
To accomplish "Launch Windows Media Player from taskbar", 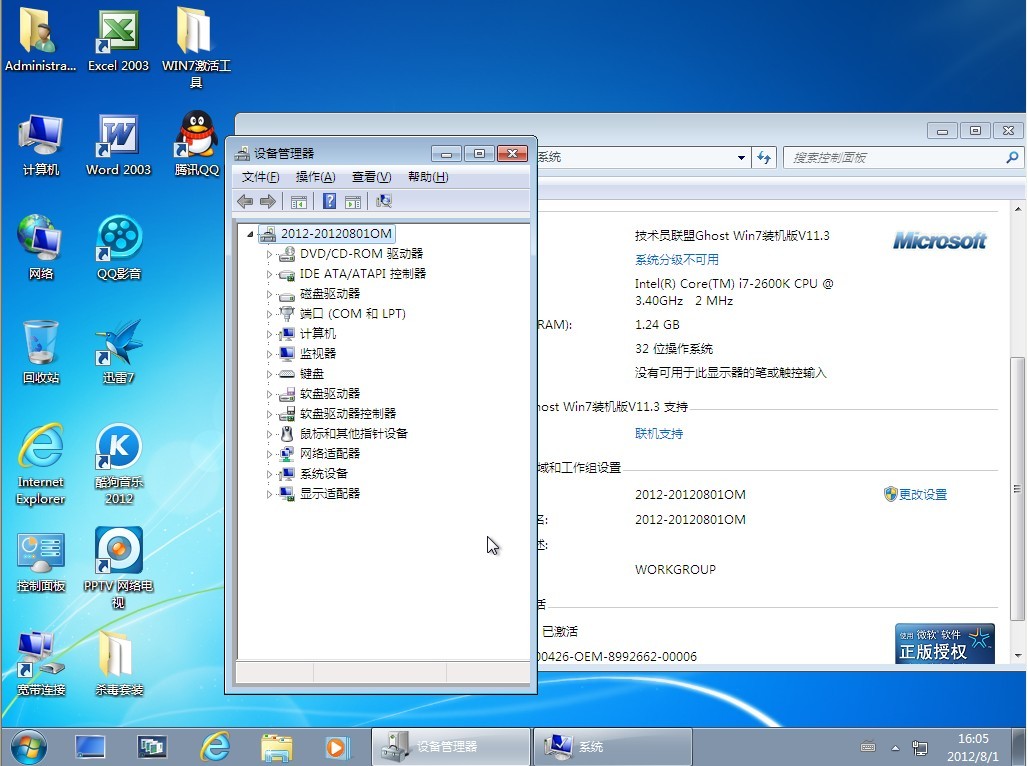I will [x=337, y=747].
